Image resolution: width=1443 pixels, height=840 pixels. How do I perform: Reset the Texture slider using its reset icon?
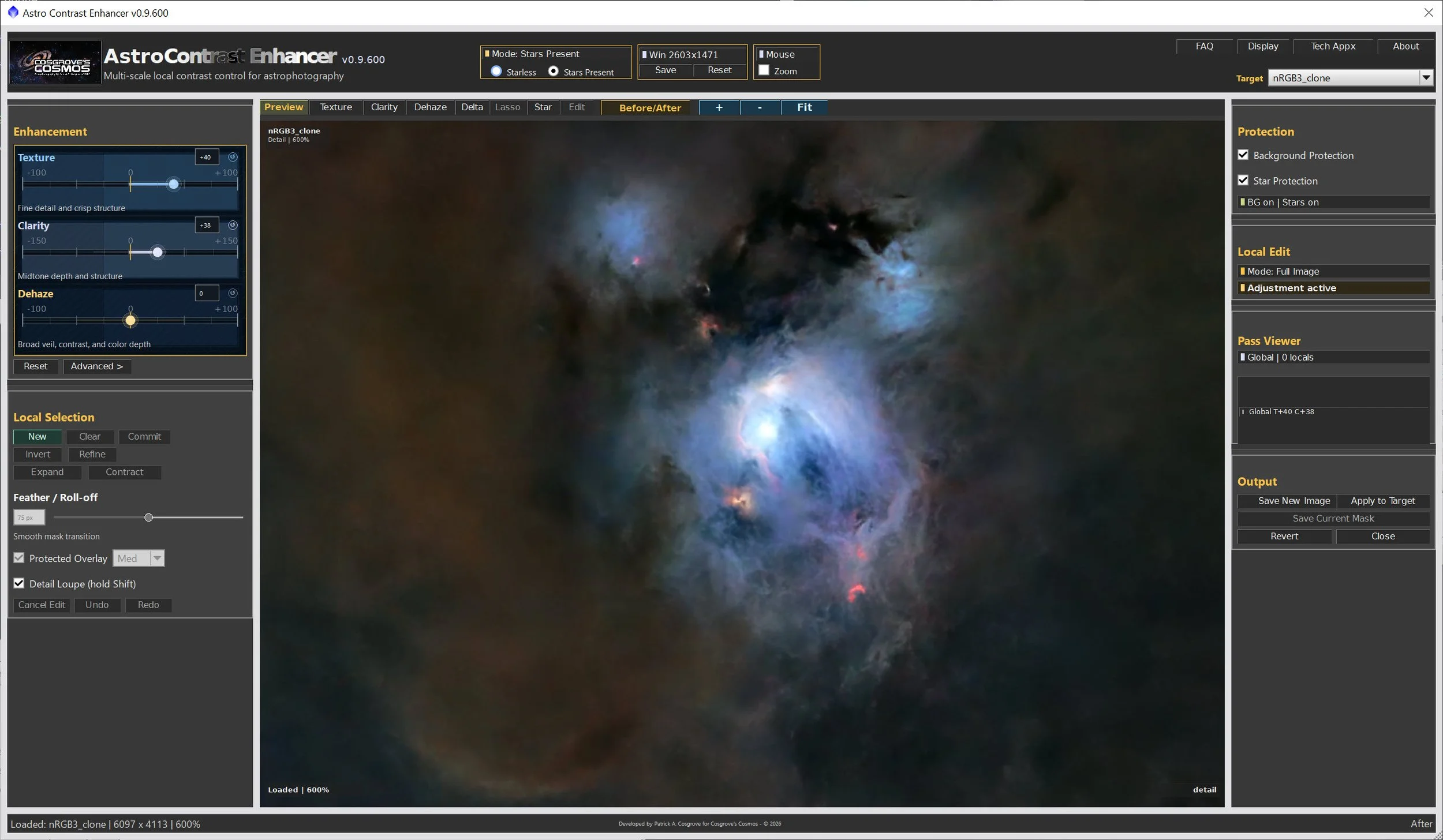[233, 157]
